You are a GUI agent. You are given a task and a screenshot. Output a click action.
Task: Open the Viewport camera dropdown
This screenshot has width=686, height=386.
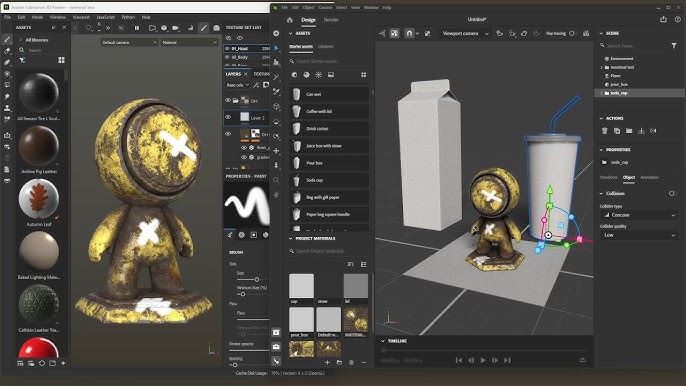point(465,33)
